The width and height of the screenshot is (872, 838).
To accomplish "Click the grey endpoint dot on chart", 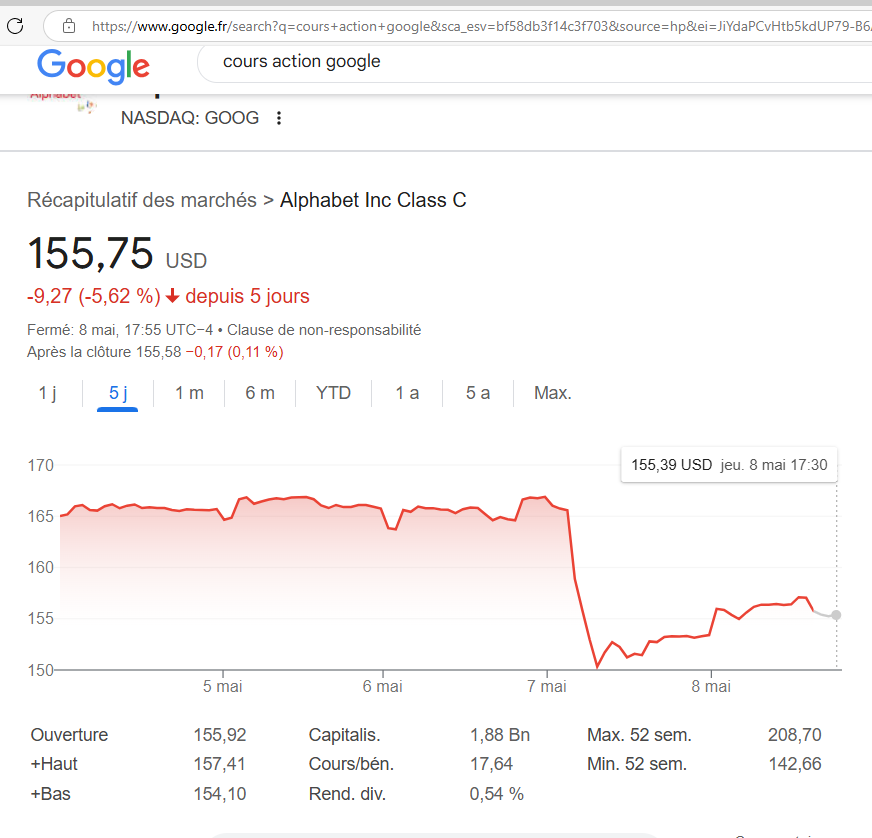I will click(836, 615).
